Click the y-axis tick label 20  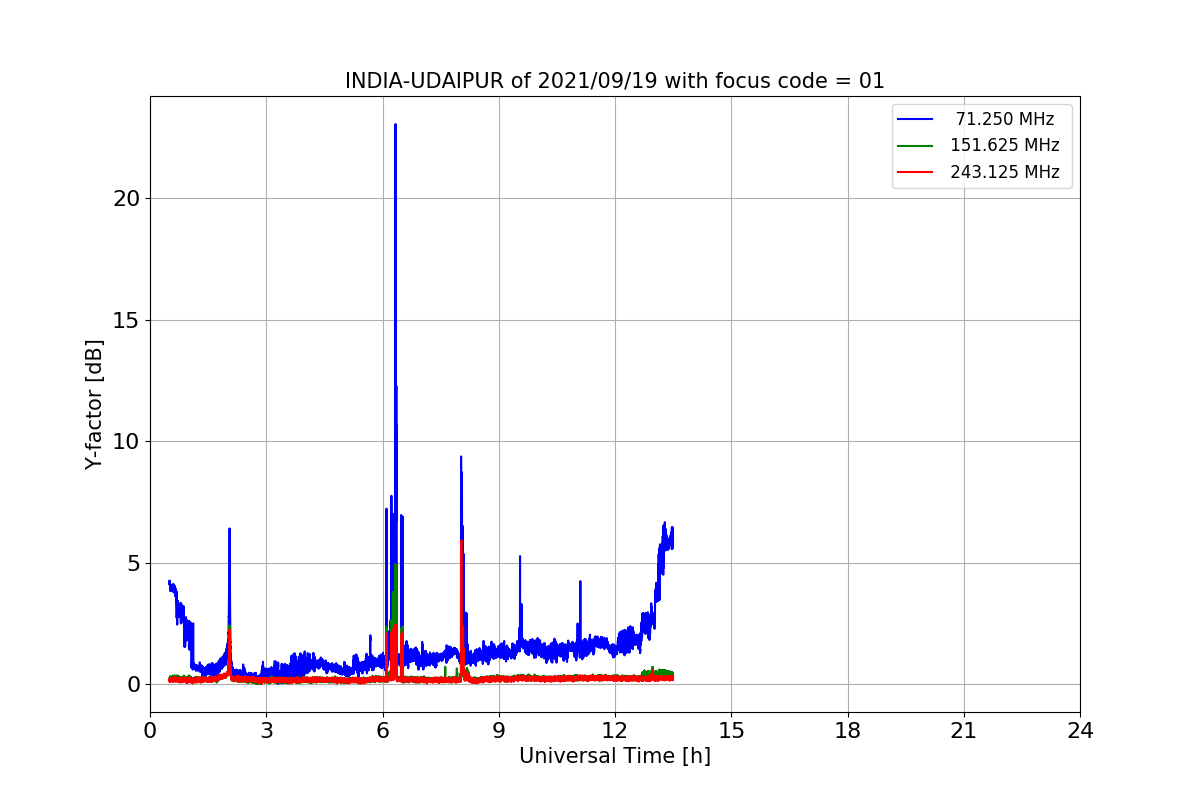point(128,198)
